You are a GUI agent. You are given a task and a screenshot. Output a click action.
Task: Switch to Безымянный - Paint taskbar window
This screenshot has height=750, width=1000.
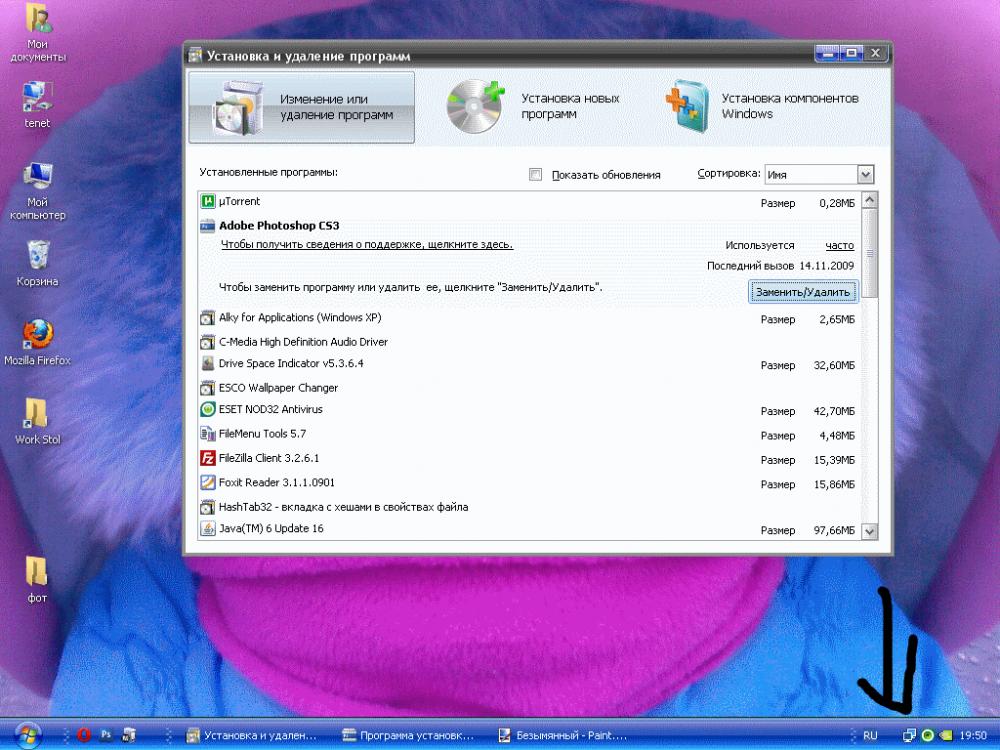click(x=564, y=735)
